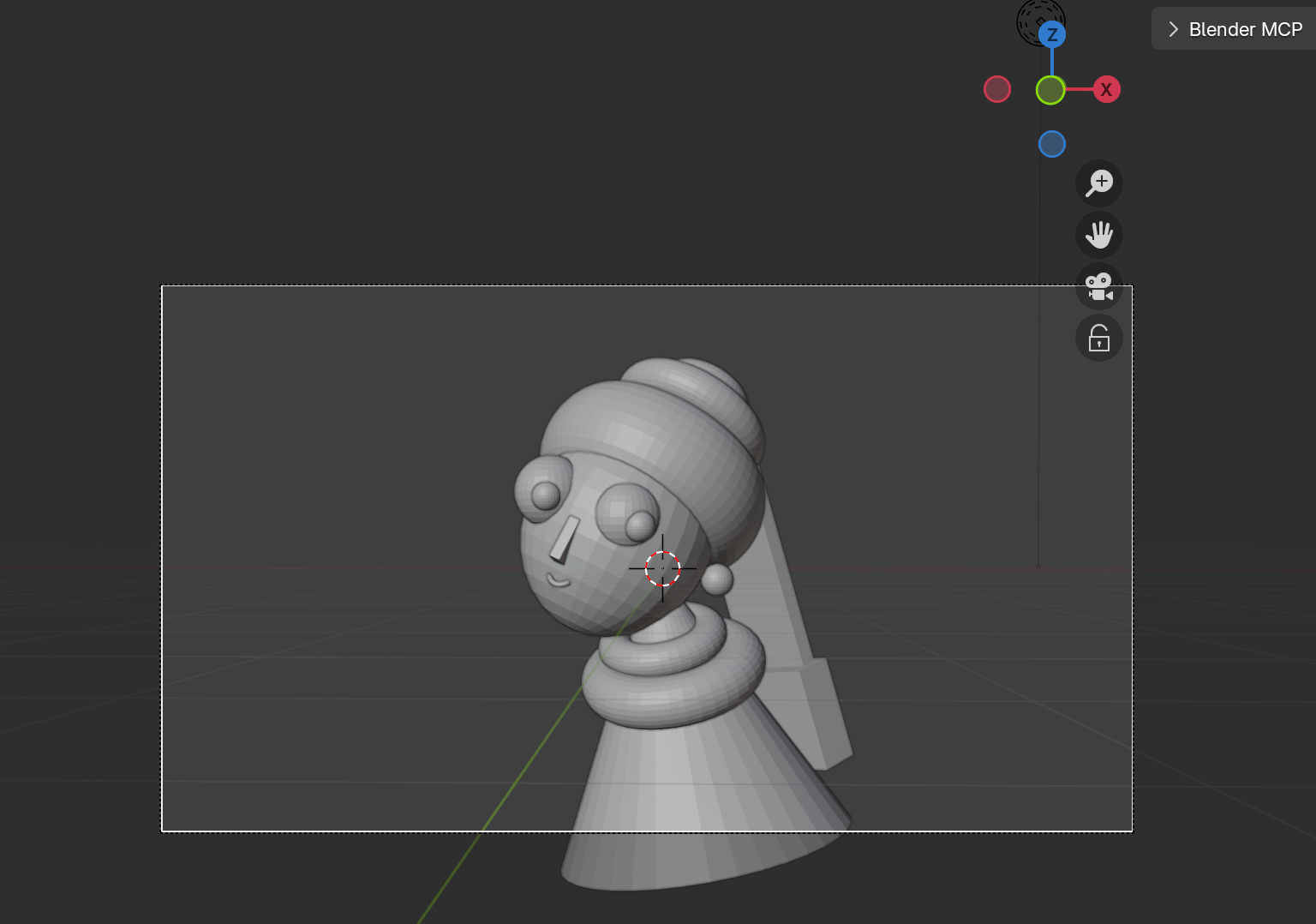Image resolution: width=1316 pixels, height=924 pixels.
Task: Toggle camera view using the movie camera icon
Action: 1099,286
